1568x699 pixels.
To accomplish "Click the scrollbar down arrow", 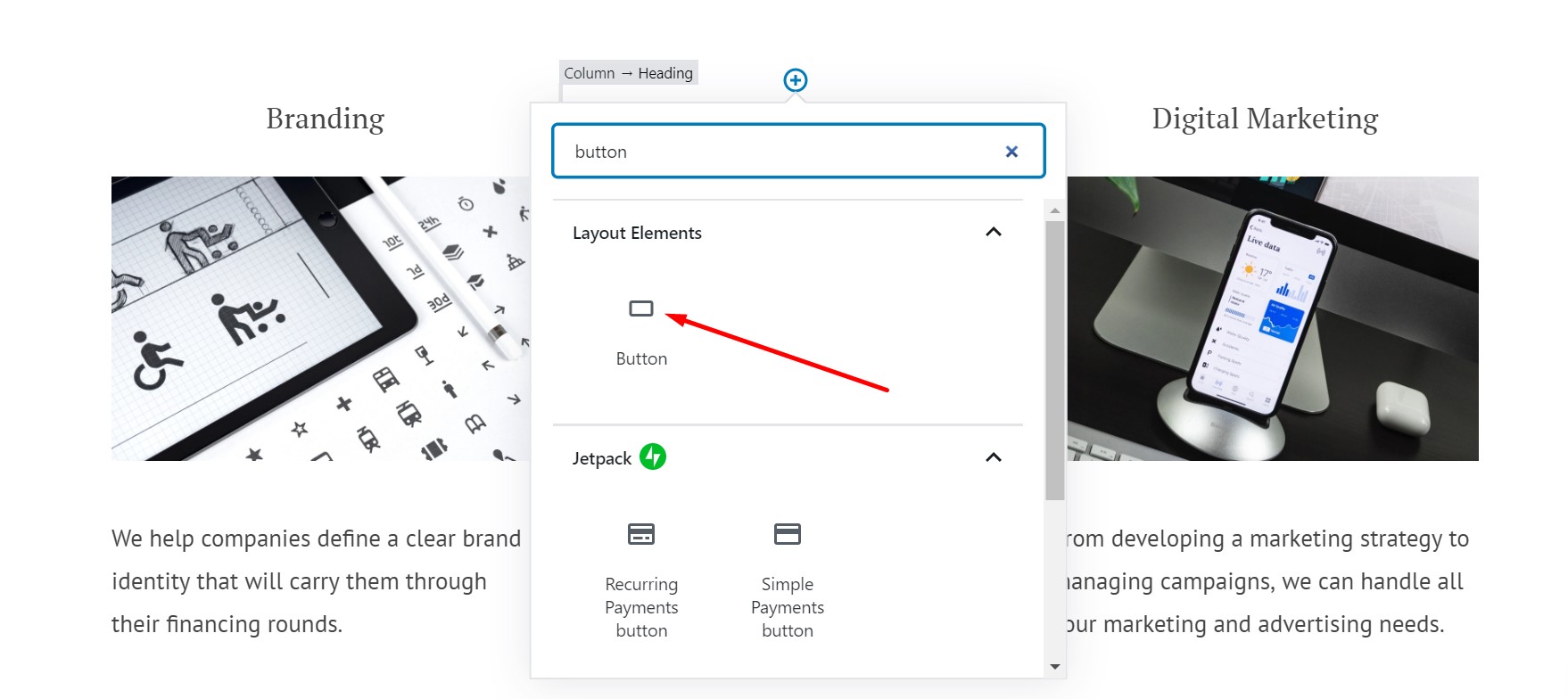I will click(1055, 667).
